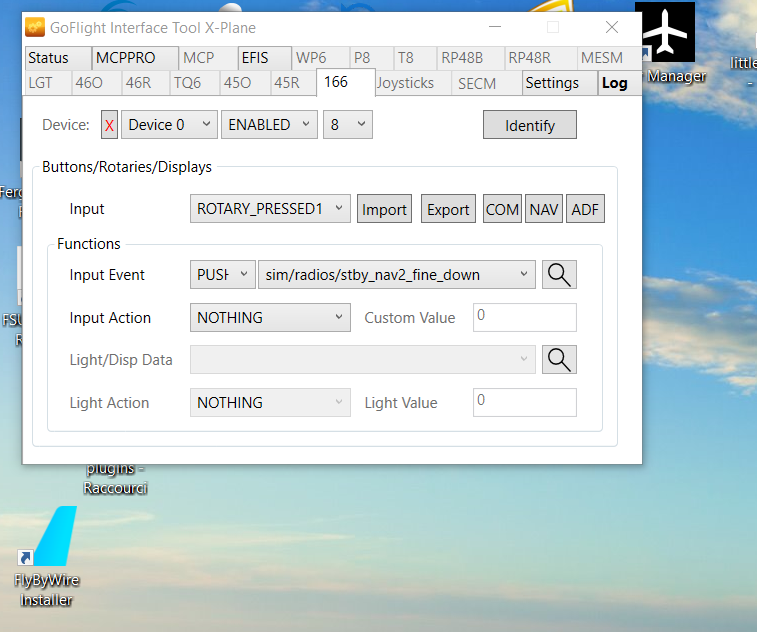Viewport: 757px width, 632px height.
Task: Click the Light Value input field
Action: tap(525, 403)
